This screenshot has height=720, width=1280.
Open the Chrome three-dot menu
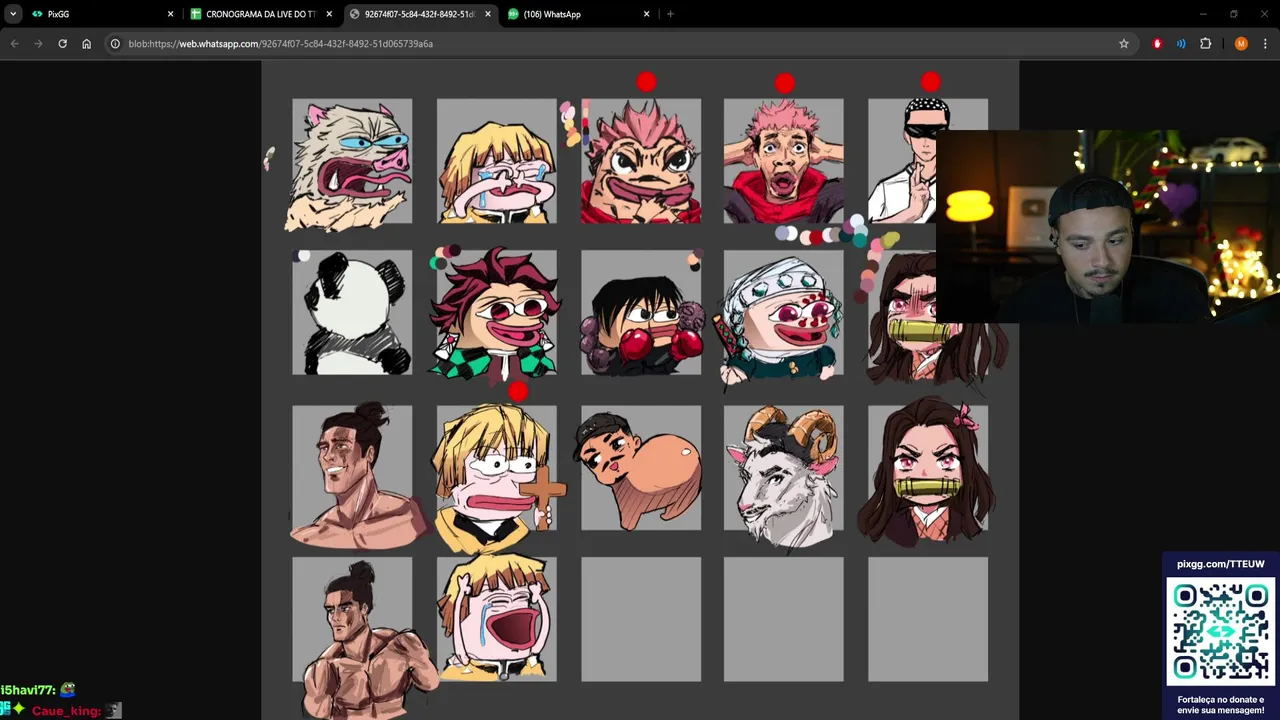pos(1265,44)
